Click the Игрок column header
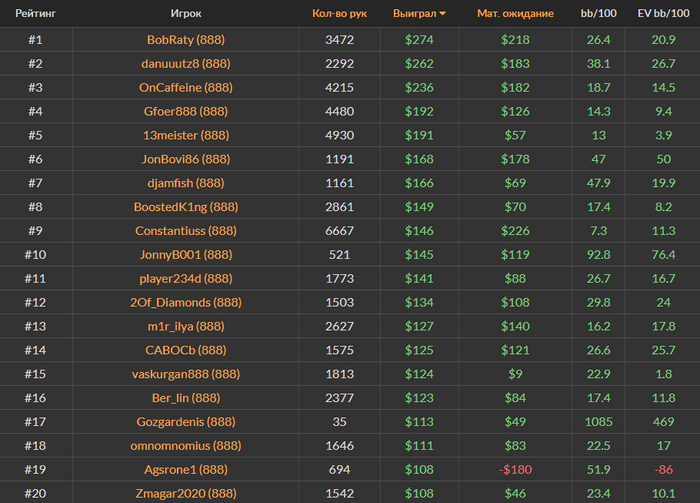 tap(187, 14)
